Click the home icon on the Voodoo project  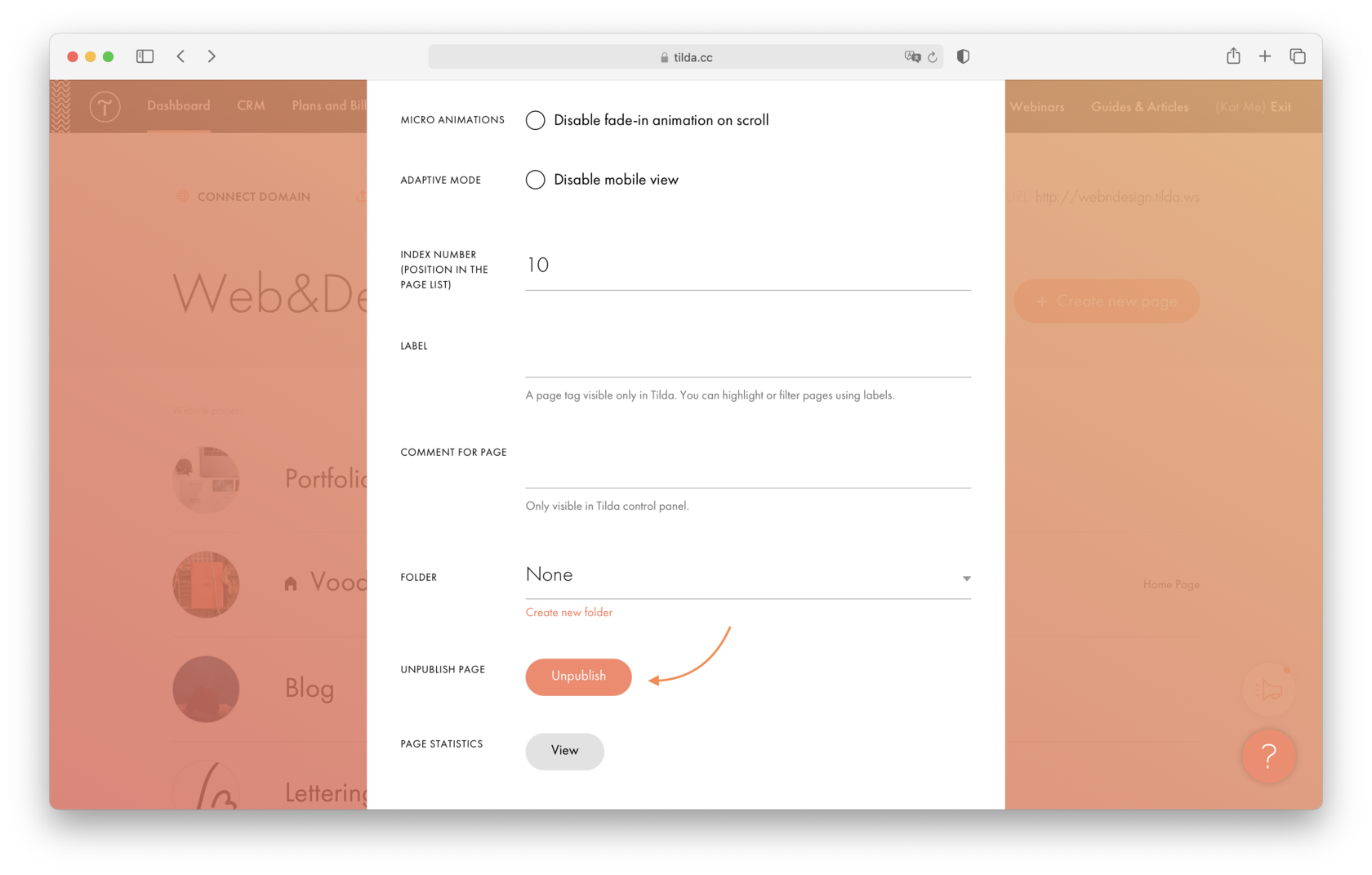point(292,583)
